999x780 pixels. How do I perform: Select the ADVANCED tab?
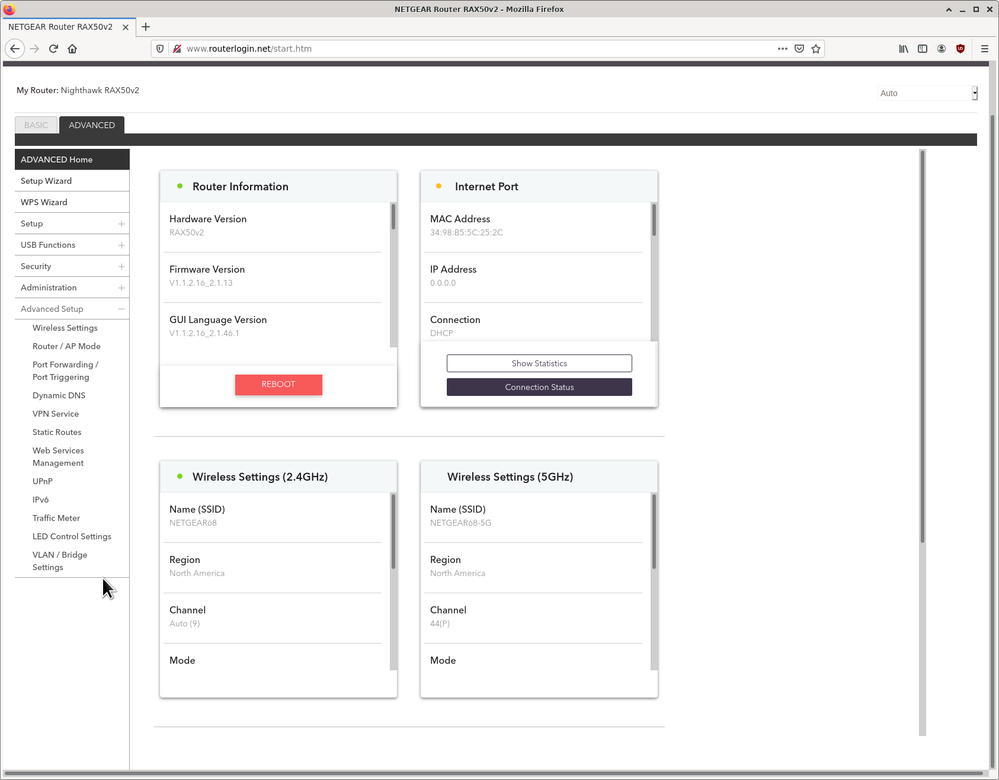[x=92, y=125]
